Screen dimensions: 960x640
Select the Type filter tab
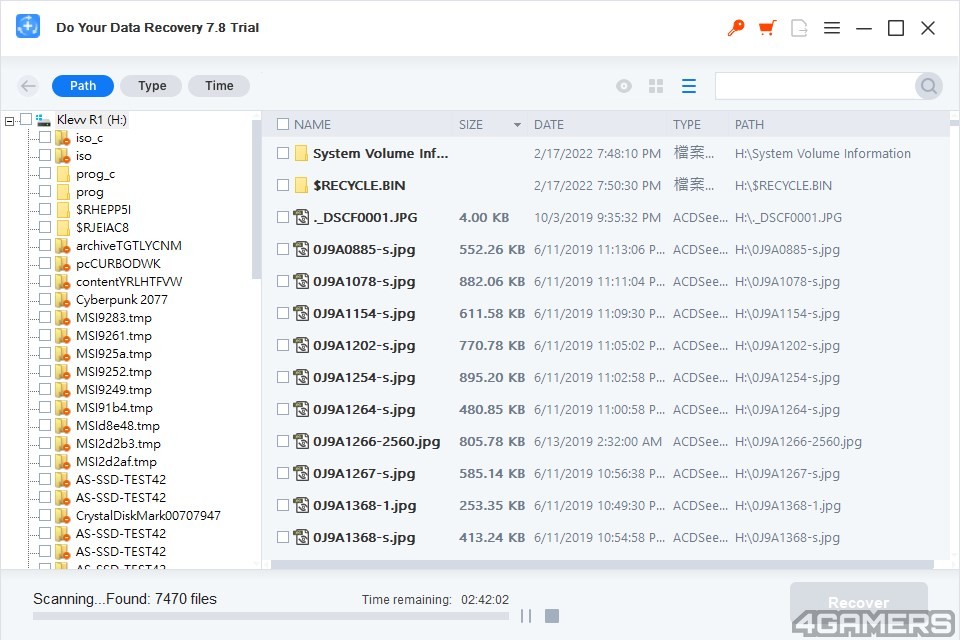[151, 86]
